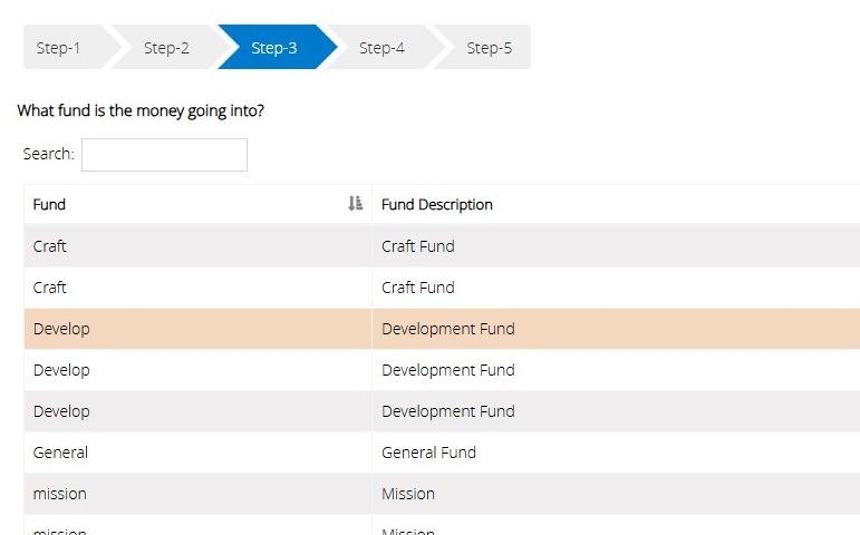This screenshot has height=535, width=860.
Task: Jump to the Step-5 tab
Action: [x=489, y=47]
